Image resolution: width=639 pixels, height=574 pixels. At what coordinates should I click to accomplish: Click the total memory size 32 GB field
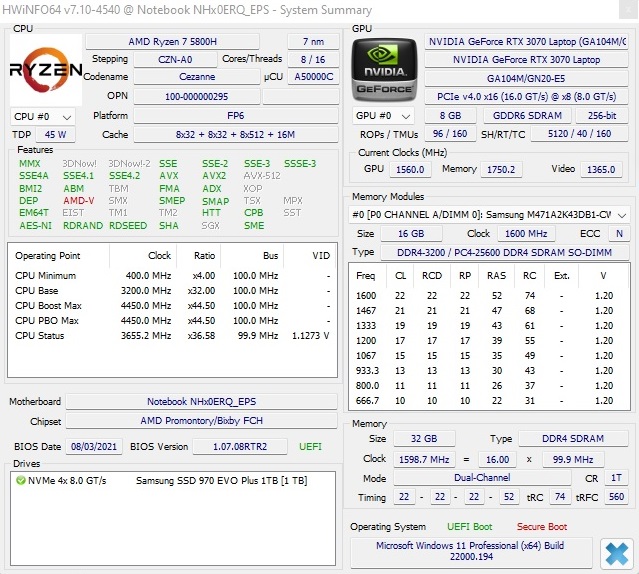point(424,438)
